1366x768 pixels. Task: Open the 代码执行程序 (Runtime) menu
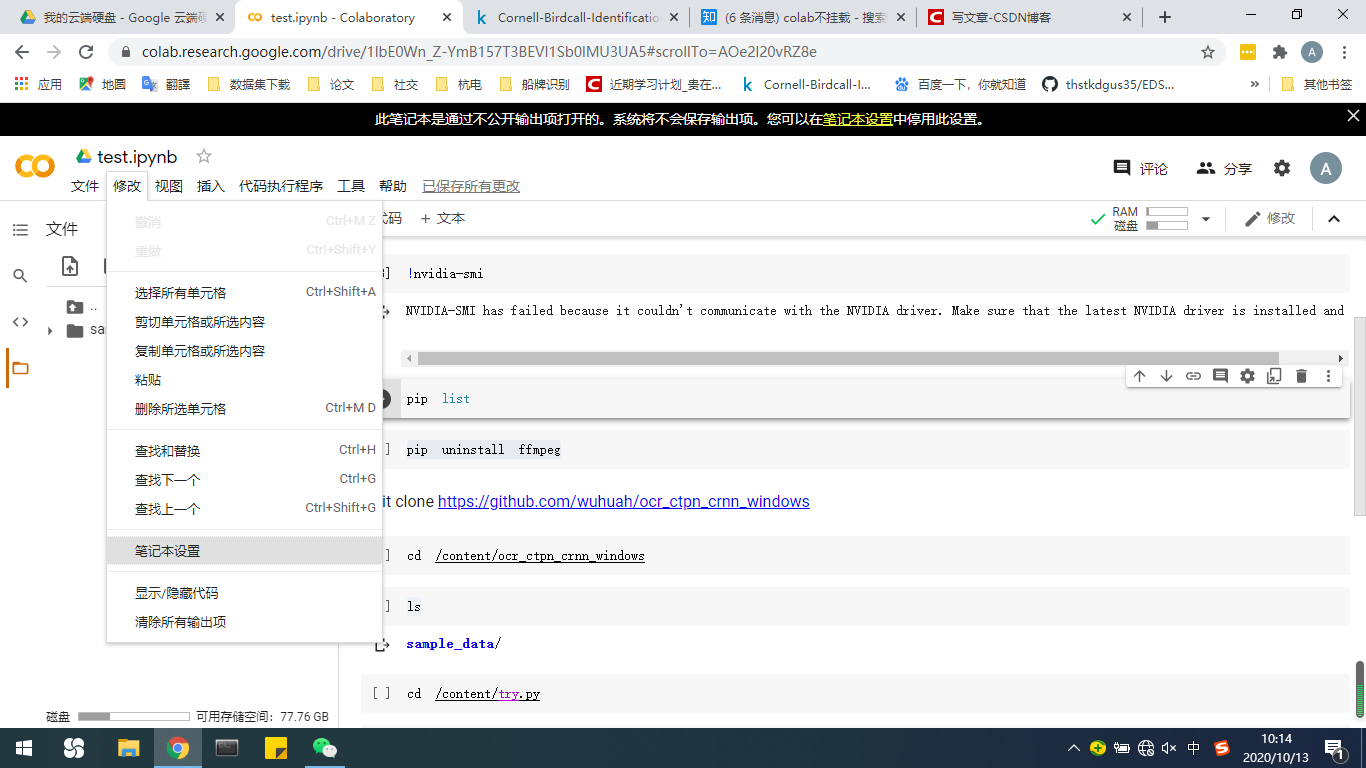click(281, 186)
